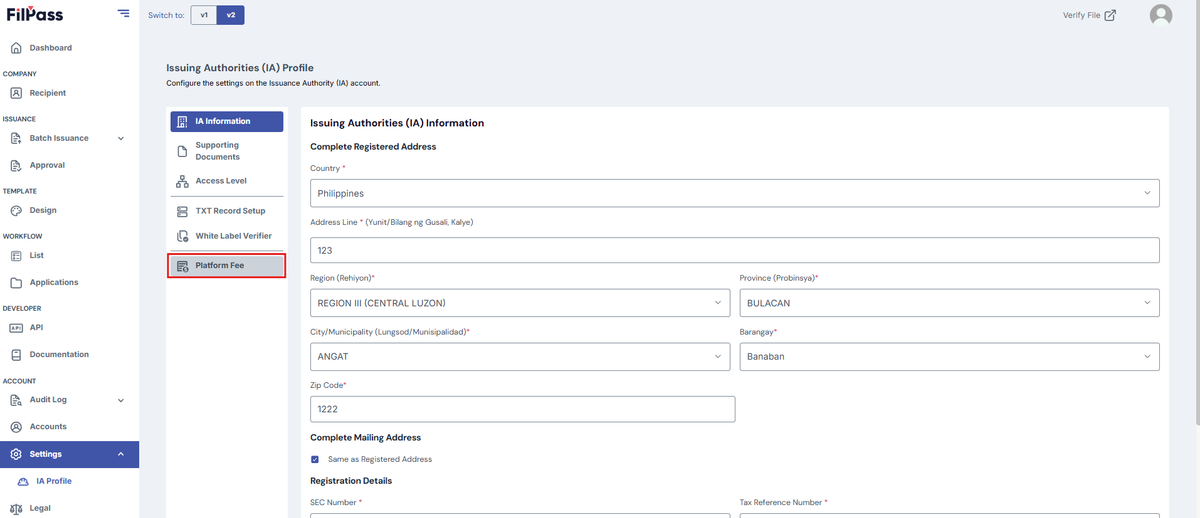Switch to v1 version
This screenshot has width=1200, height=518.
[x=204, y=15]
